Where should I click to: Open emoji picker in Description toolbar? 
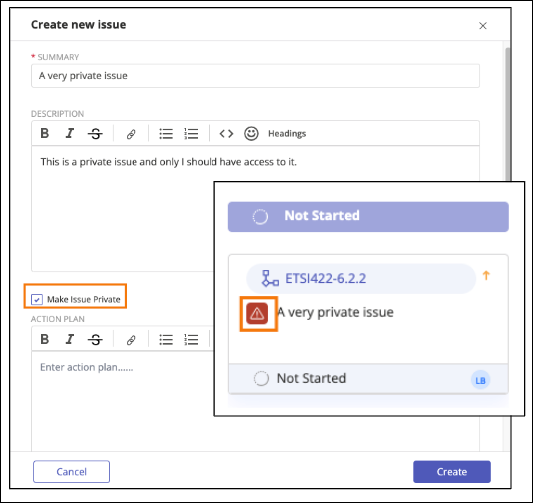pyautogui.click(x=251, y=134)
